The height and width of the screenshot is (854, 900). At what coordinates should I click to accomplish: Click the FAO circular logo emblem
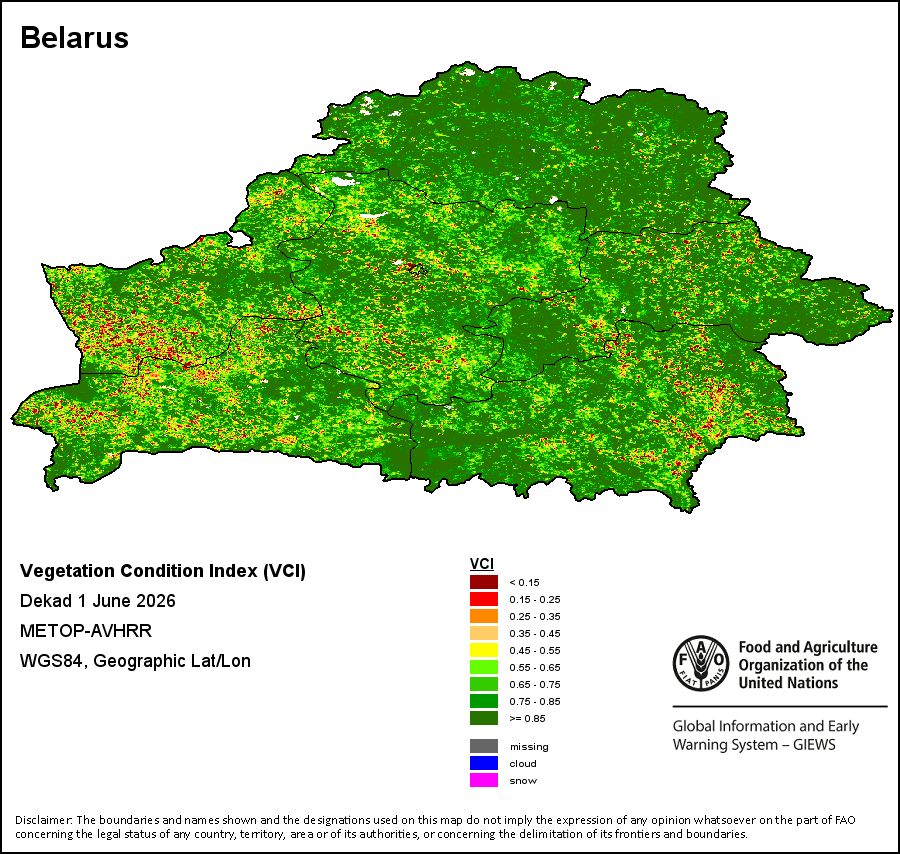coord(701,663)
